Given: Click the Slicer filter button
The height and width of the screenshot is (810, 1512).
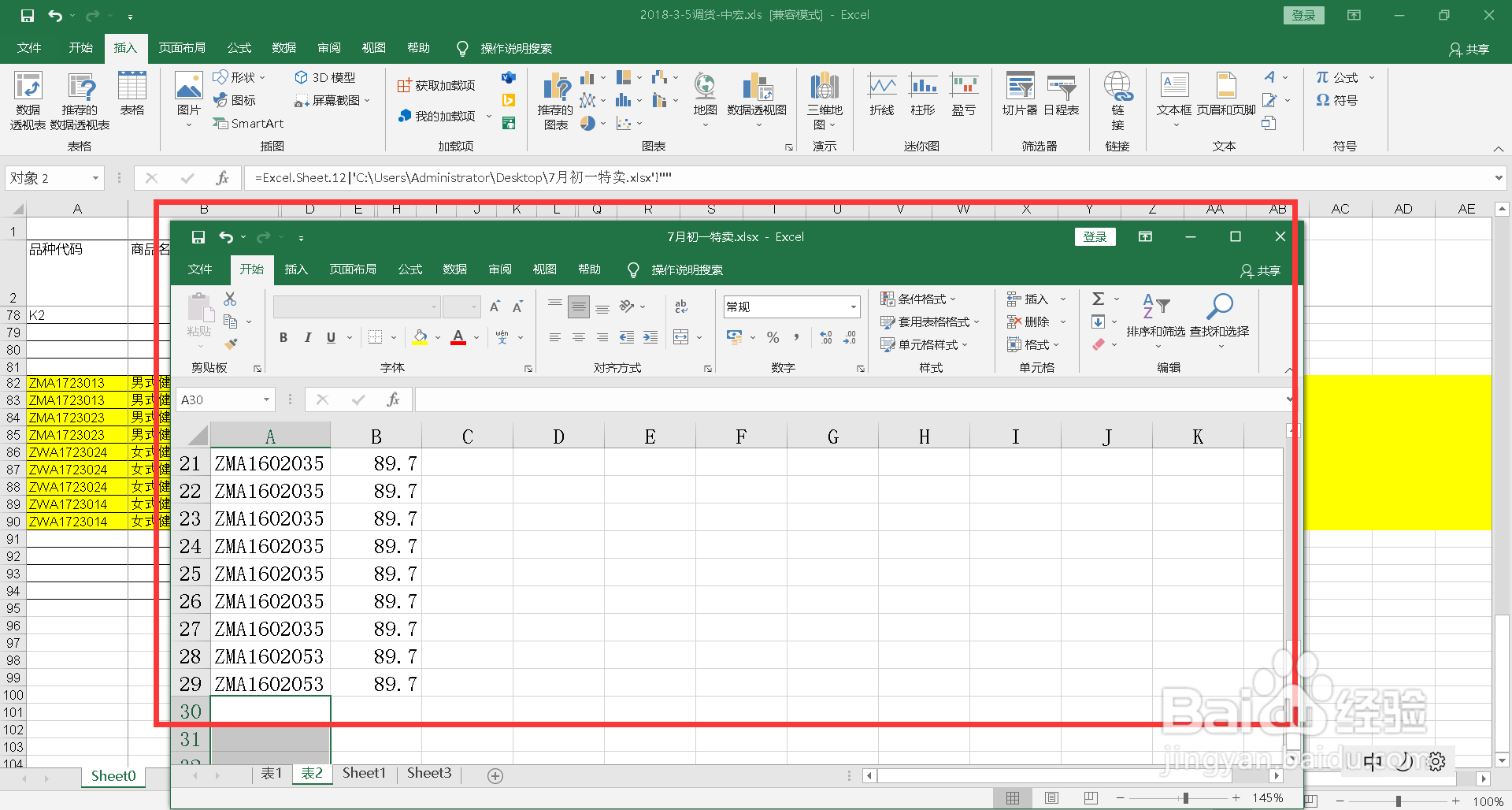Looking at the screenshot, I should (1020, 94).
